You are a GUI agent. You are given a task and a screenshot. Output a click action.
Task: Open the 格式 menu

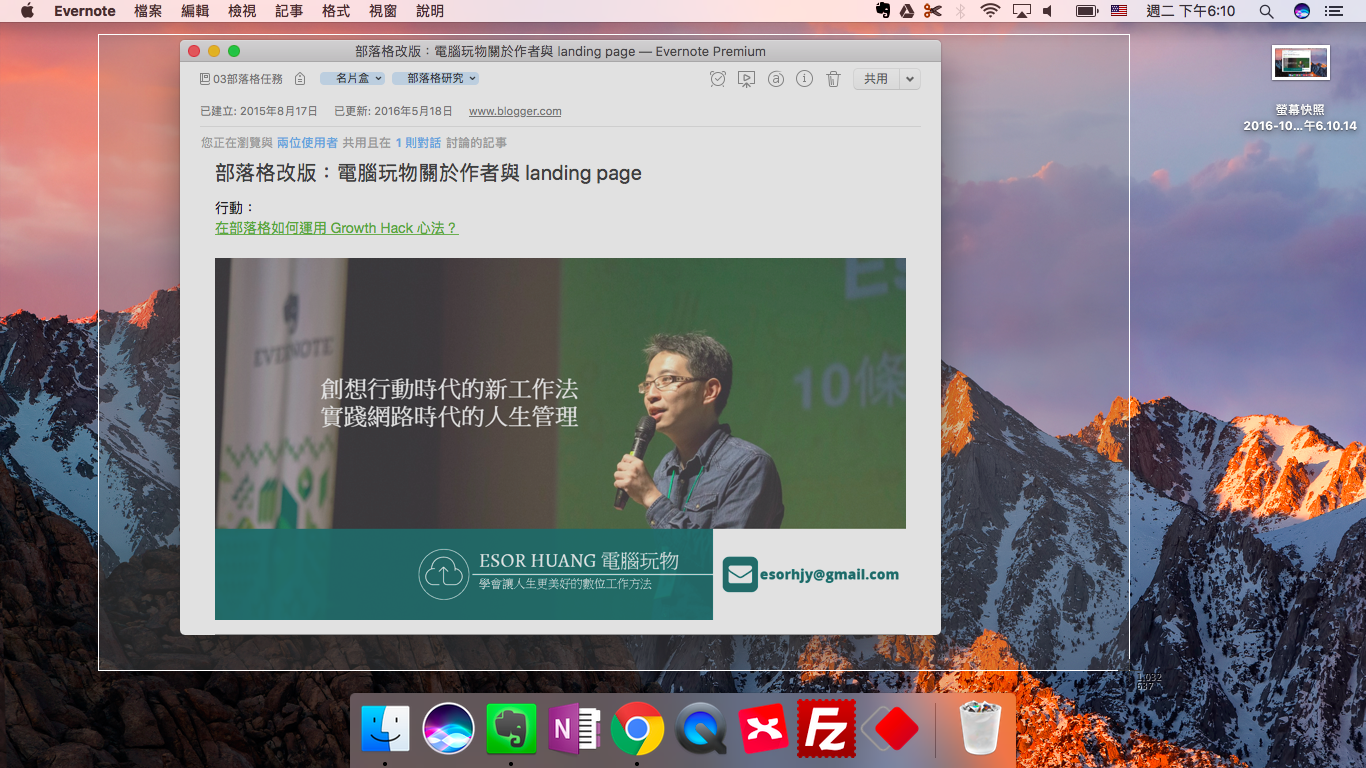pos(336,11)
